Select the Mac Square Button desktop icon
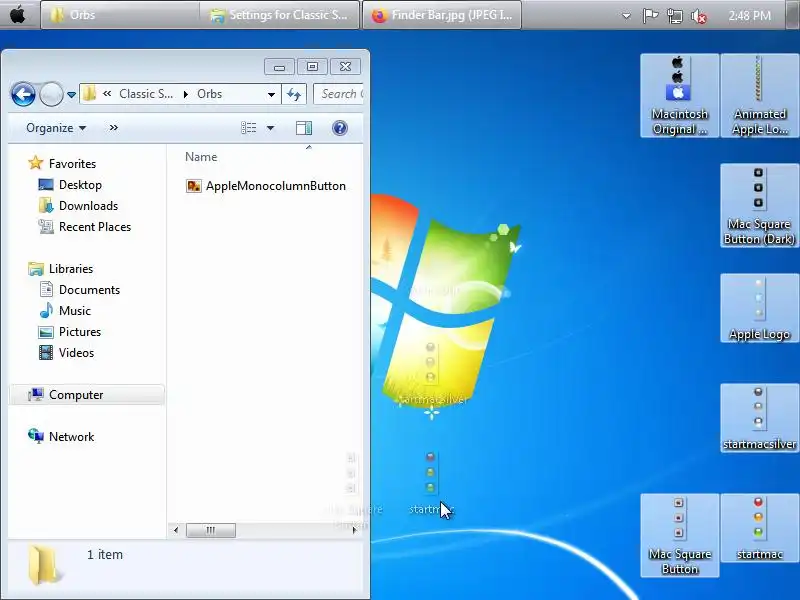The width and height of the screenshot is (800, 600). pyautogui.click(x=679, y=535)
